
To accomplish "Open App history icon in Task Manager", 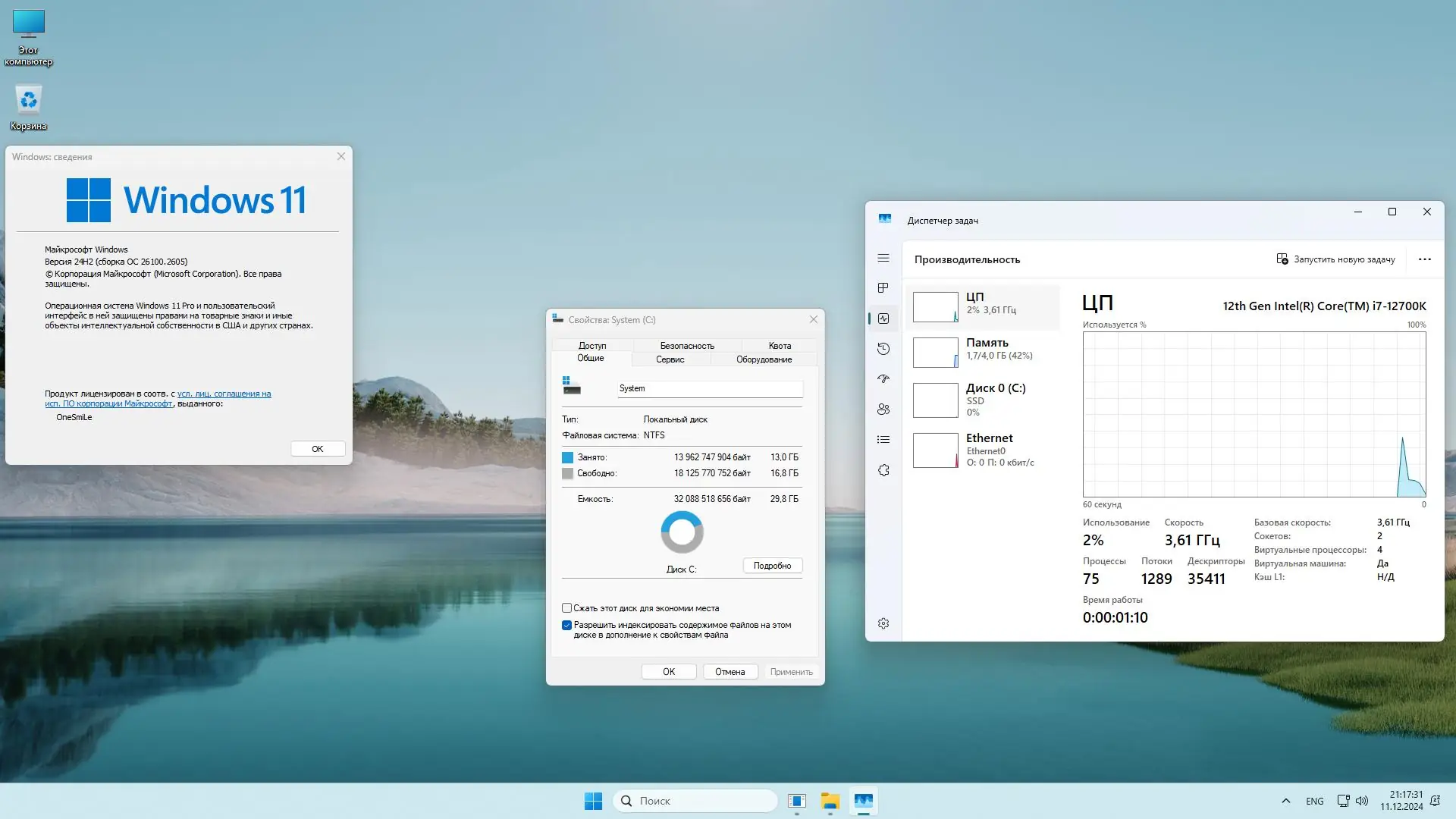I will 883,349.
